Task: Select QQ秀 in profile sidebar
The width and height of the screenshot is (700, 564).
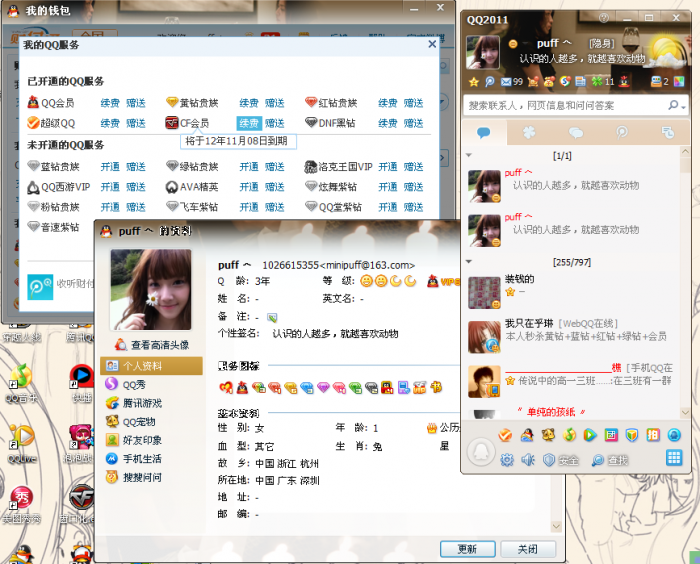Action: [151, 384]
